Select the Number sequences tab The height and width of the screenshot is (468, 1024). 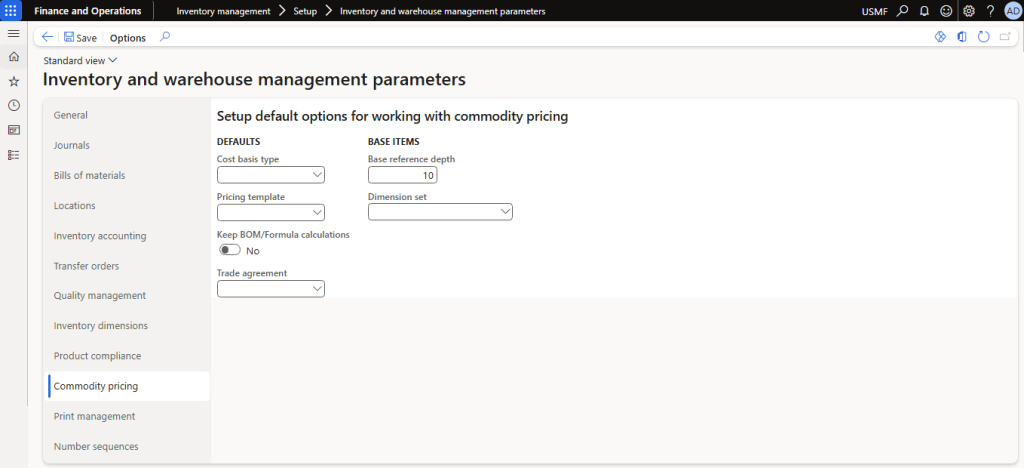[x=96, y=446]
